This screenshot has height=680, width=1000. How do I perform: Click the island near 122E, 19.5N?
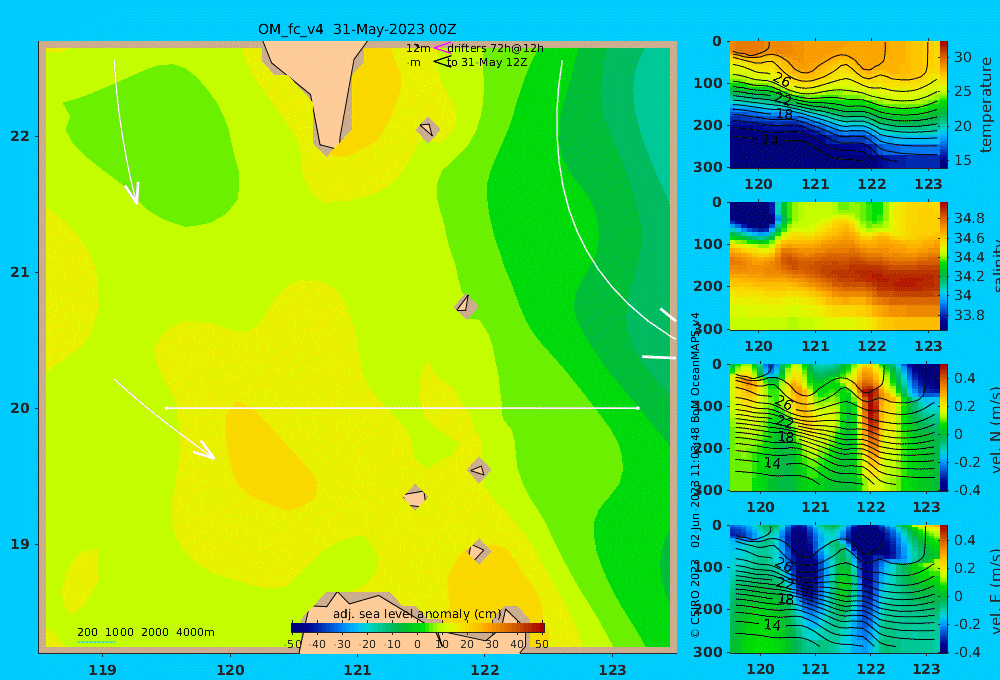coord(479,471)
